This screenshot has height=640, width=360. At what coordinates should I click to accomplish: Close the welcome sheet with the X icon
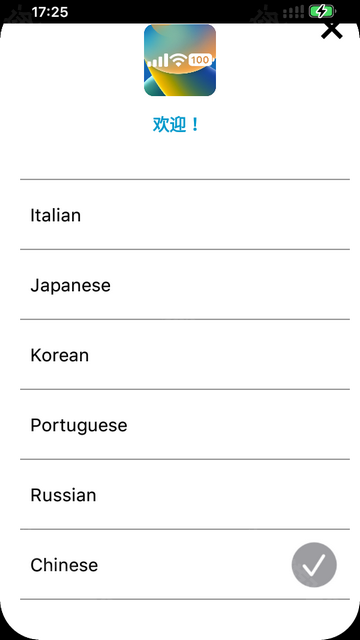[x=331, y=31]
